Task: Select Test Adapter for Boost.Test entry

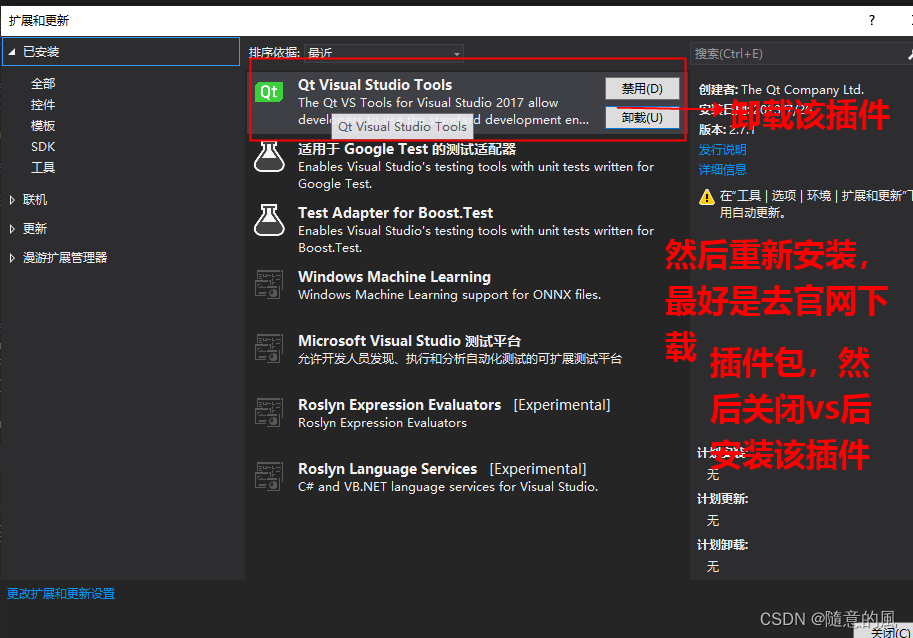Action: coord(395,213)
